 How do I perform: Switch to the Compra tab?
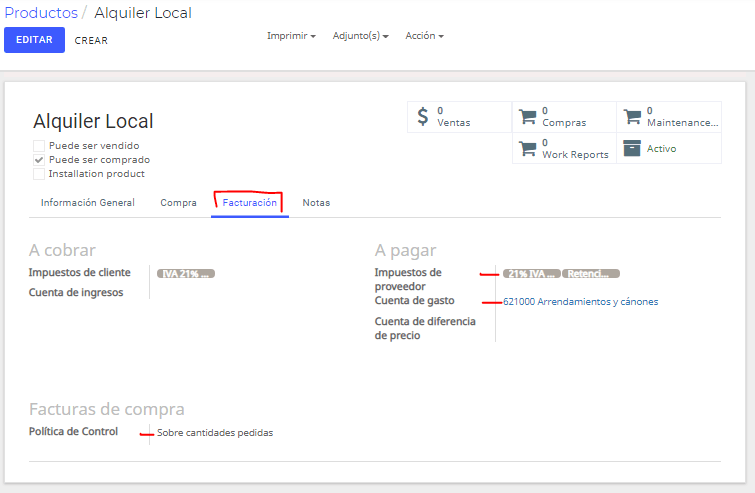point(178,203)
